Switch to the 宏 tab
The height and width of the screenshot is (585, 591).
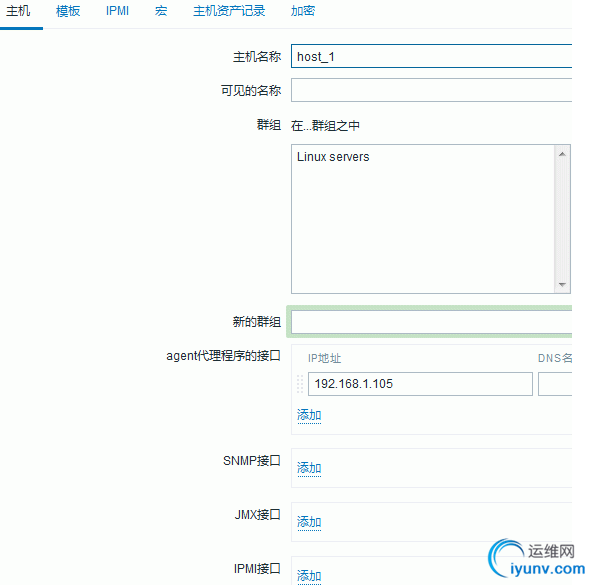coord(161,11)
